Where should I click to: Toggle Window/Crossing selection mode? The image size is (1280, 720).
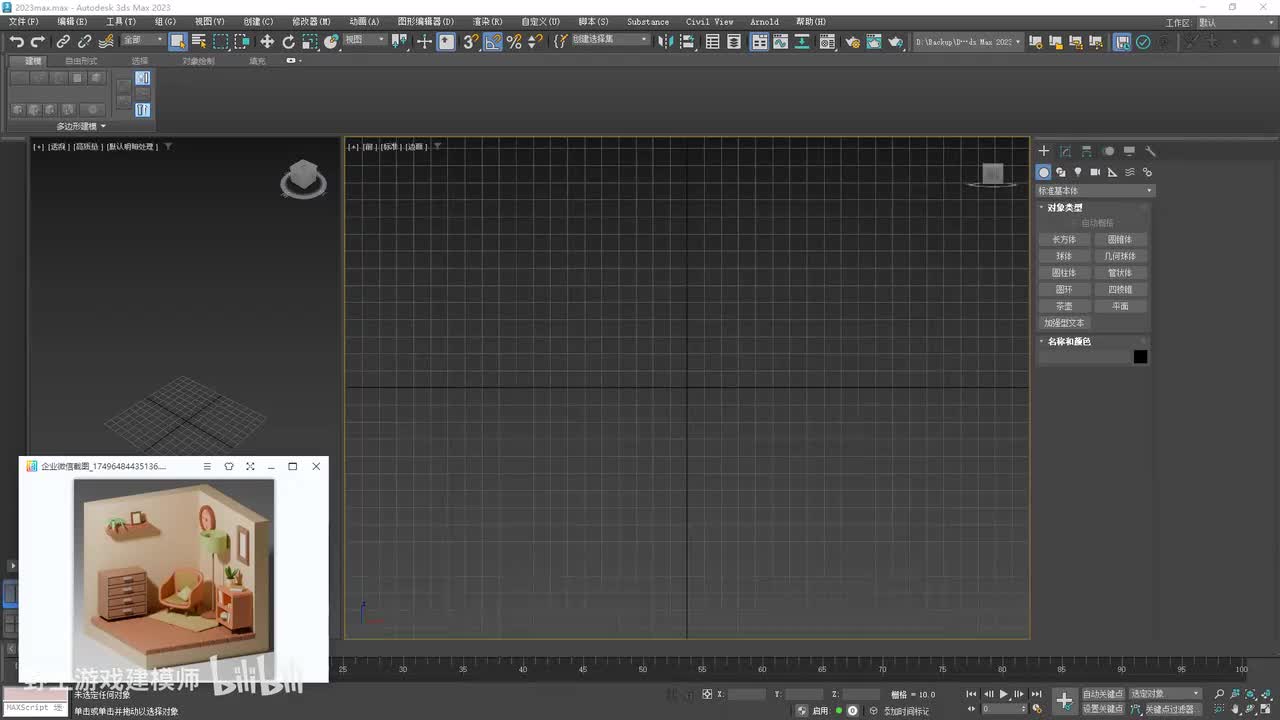[x=243, y=41]
